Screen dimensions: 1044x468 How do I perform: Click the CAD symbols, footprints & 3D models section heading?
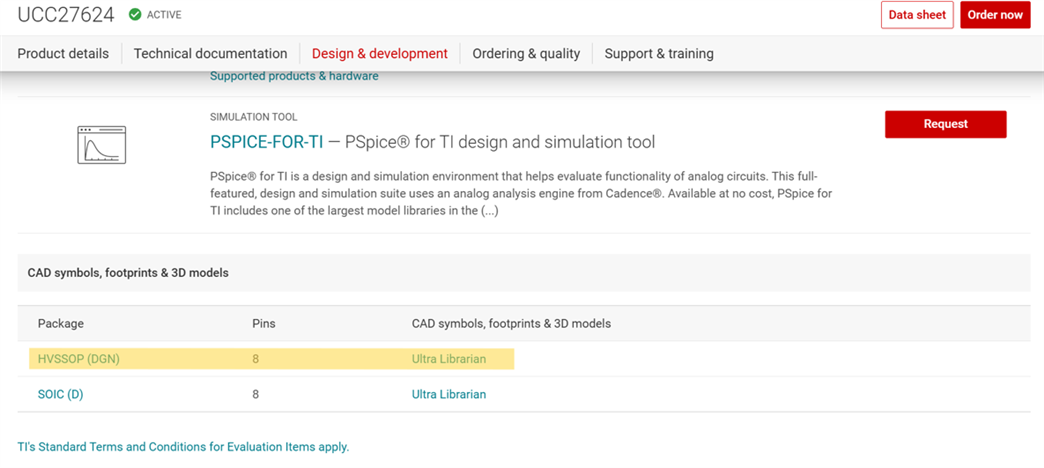coord(128,273)
